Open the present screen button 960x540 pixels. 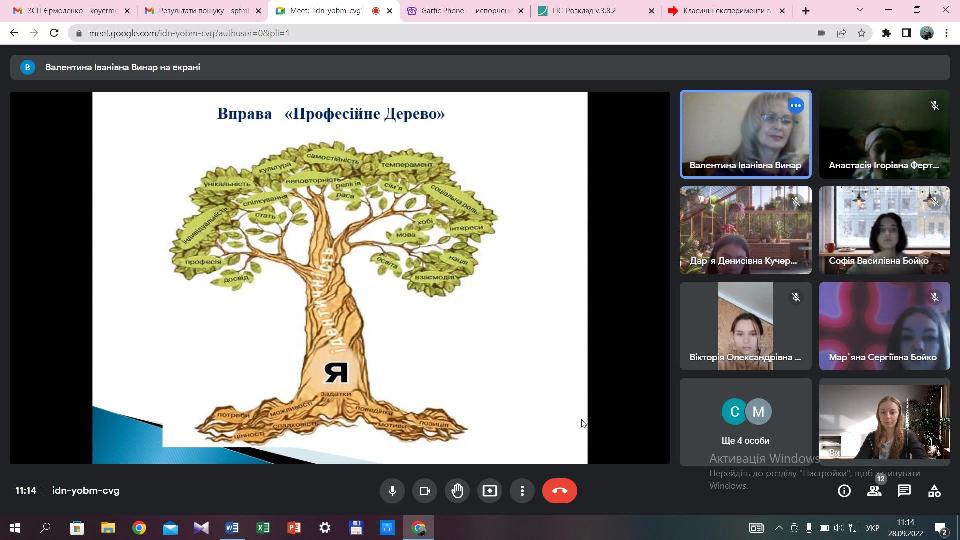point(490,490)
